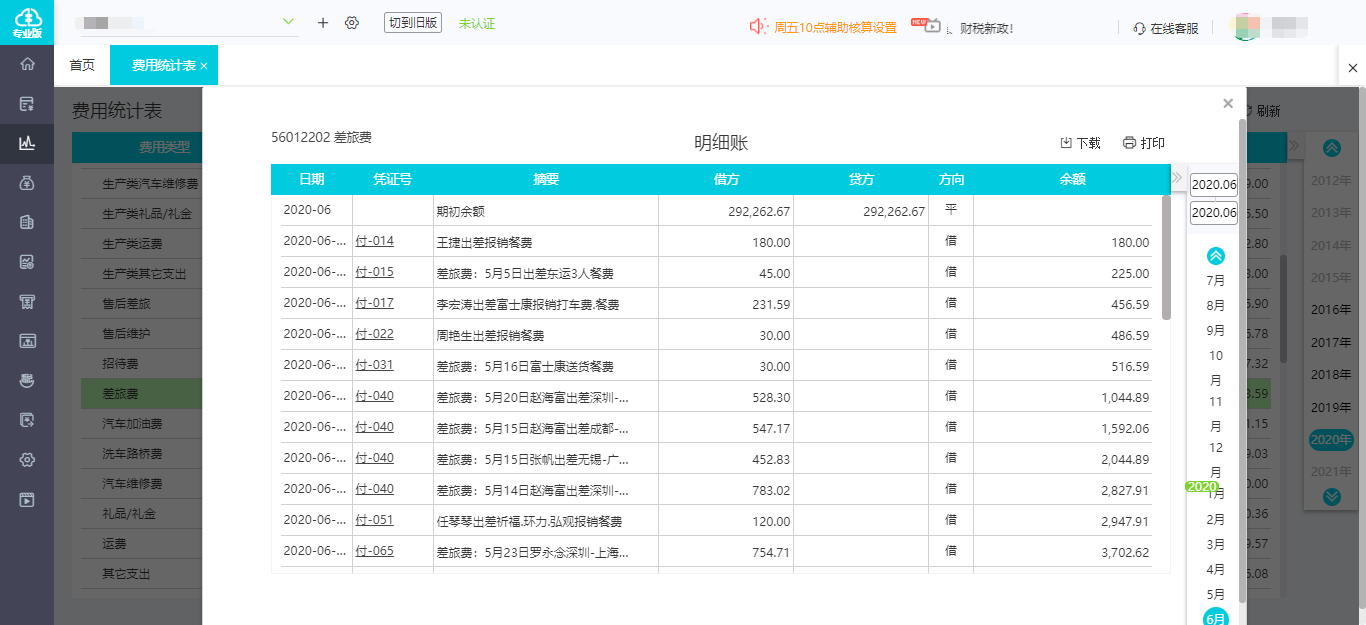1366x625 pixels.
Task: Open voucher 付-065
Action: pyautogui.click(x=375, y=551)
